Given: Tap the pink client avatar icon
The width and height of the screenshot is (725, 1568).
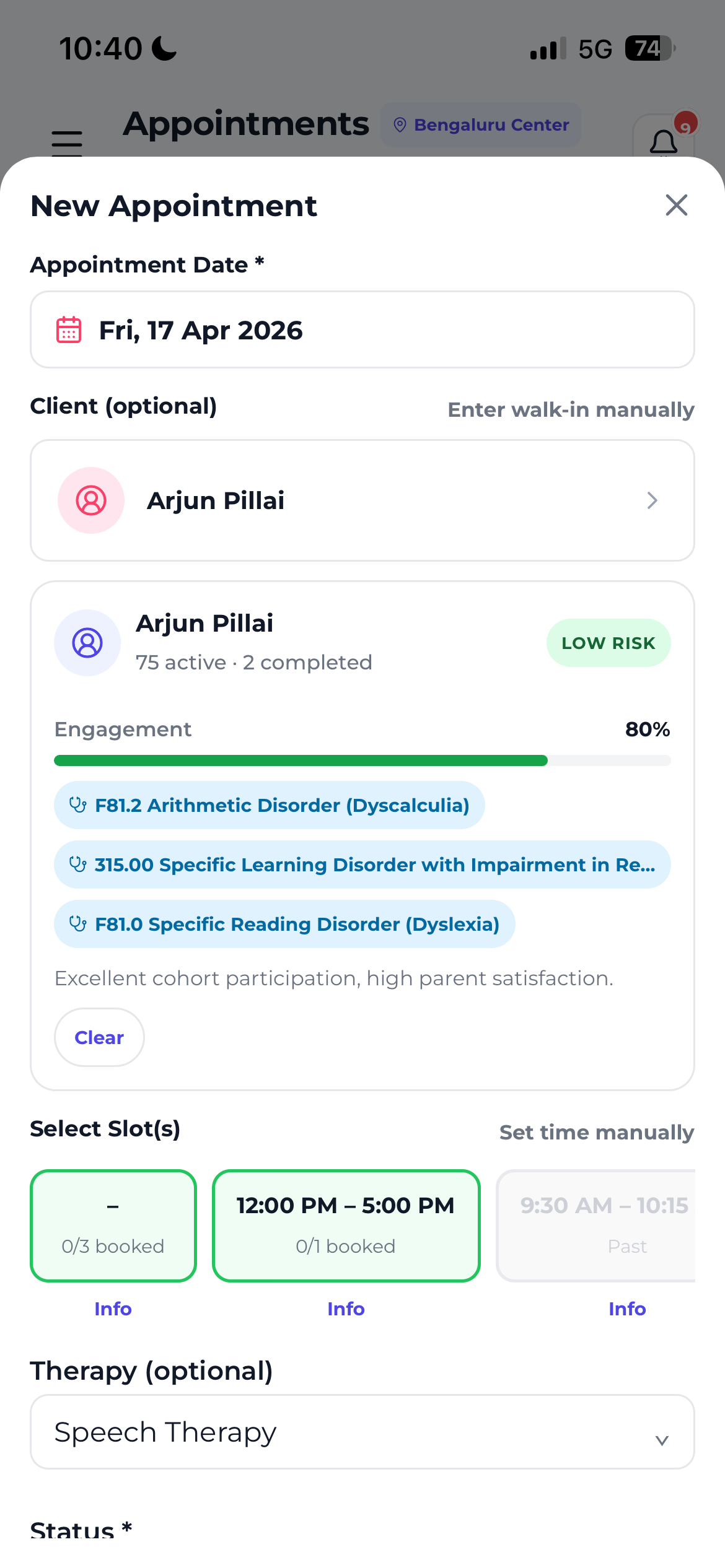Looking at the screenshot, I should (x=91, y=500).
